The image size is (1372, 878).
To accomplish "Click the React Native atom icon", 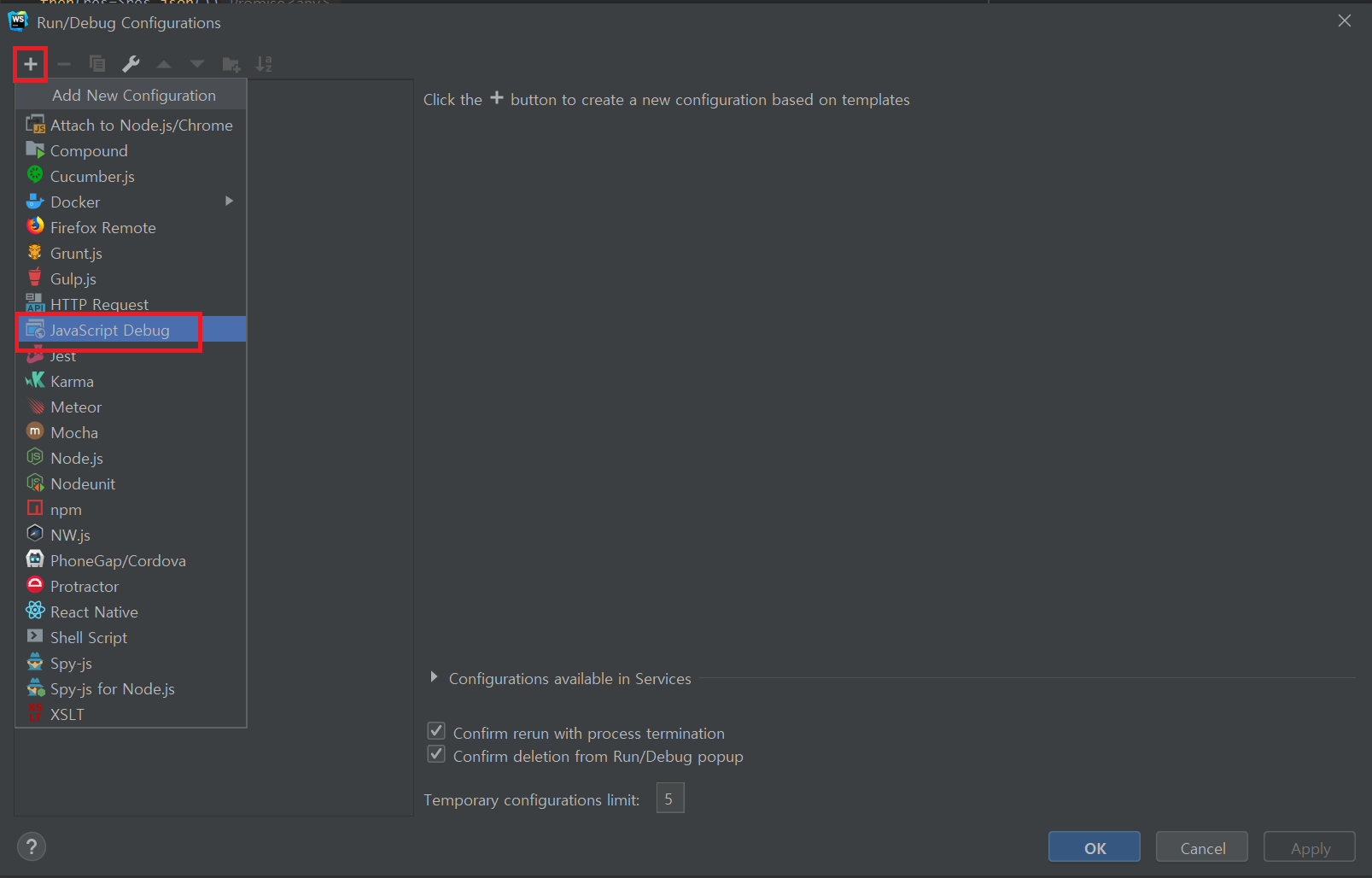I will pos(35,611).
